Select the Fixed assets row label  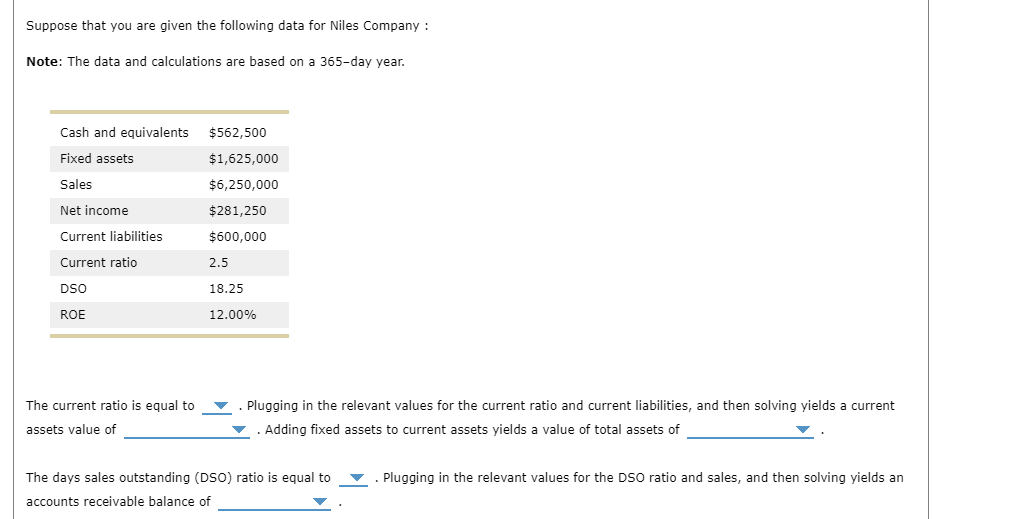click(x=97, y=159)
